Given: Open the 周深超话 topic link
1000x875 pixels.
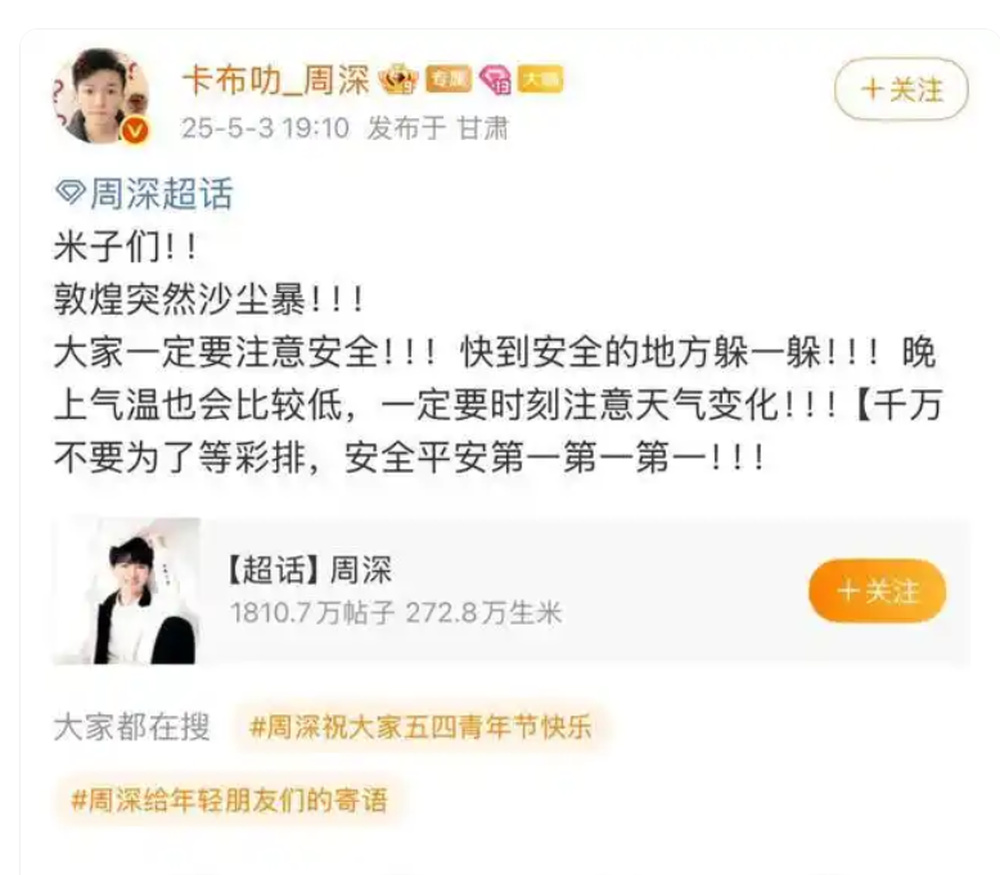Looking at the screenshot, I should coord(145,193).
